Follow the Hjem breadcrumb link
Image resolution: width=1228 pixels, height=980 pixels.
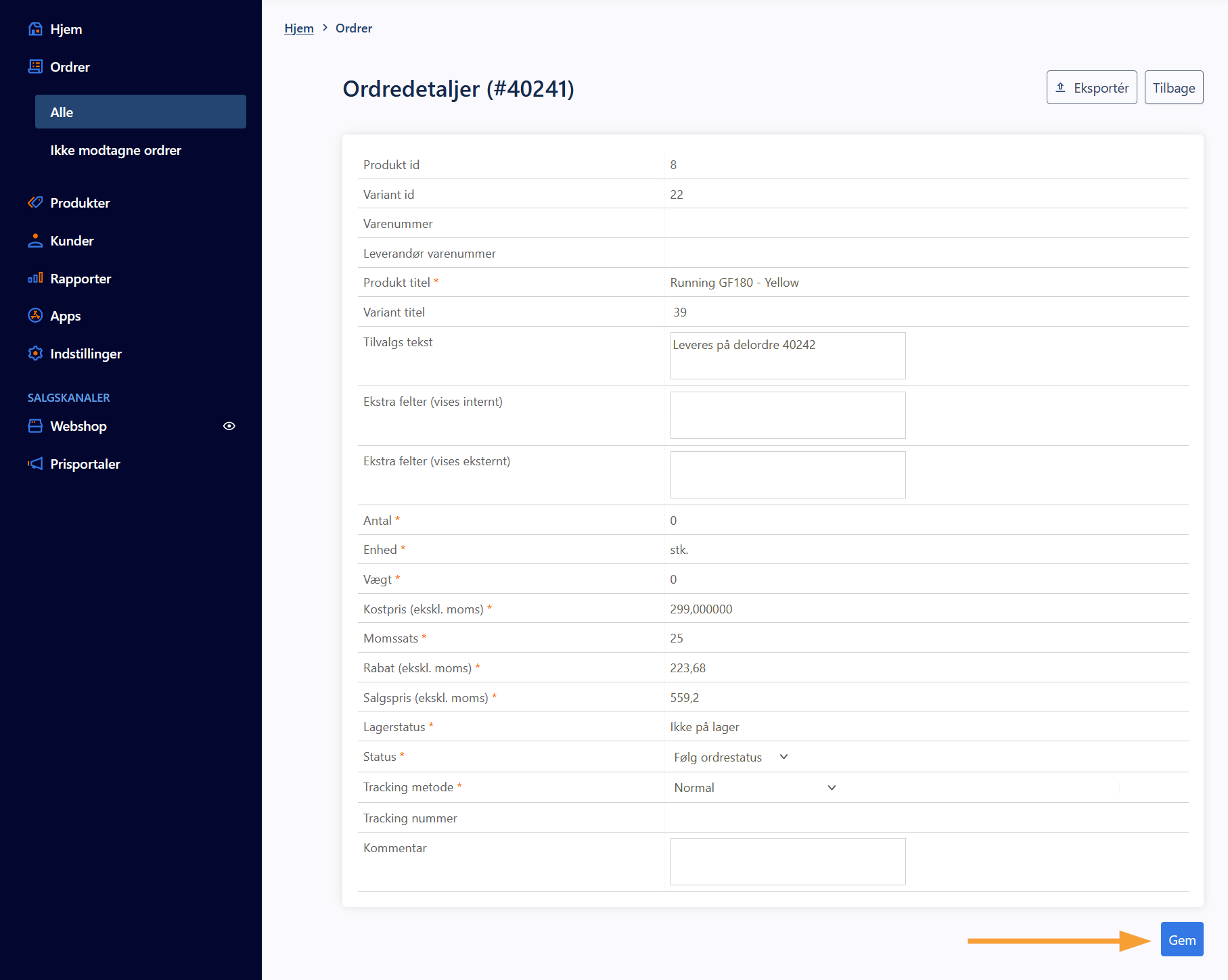click(299, 28)
